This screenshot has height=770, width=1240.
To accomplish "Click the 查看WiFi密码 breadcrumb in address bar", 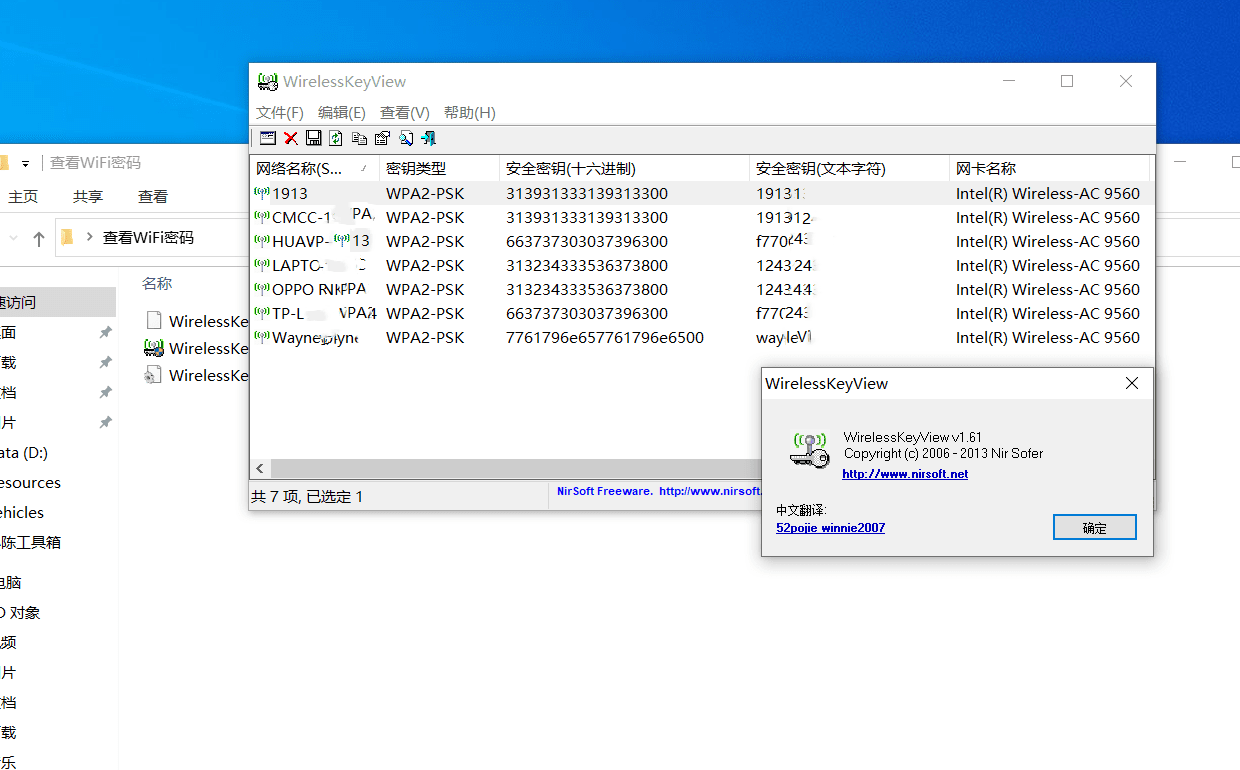I will 148,238.
